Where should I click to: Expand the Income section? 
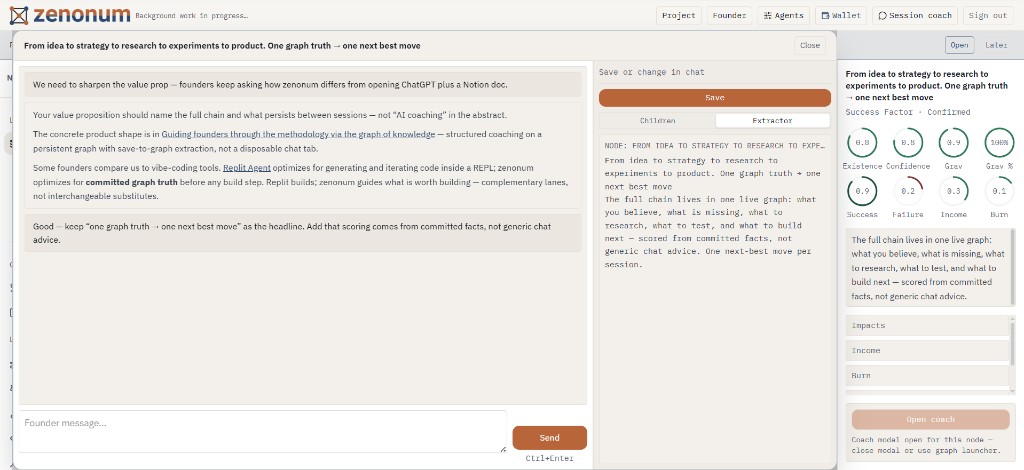tap(927, 351)
